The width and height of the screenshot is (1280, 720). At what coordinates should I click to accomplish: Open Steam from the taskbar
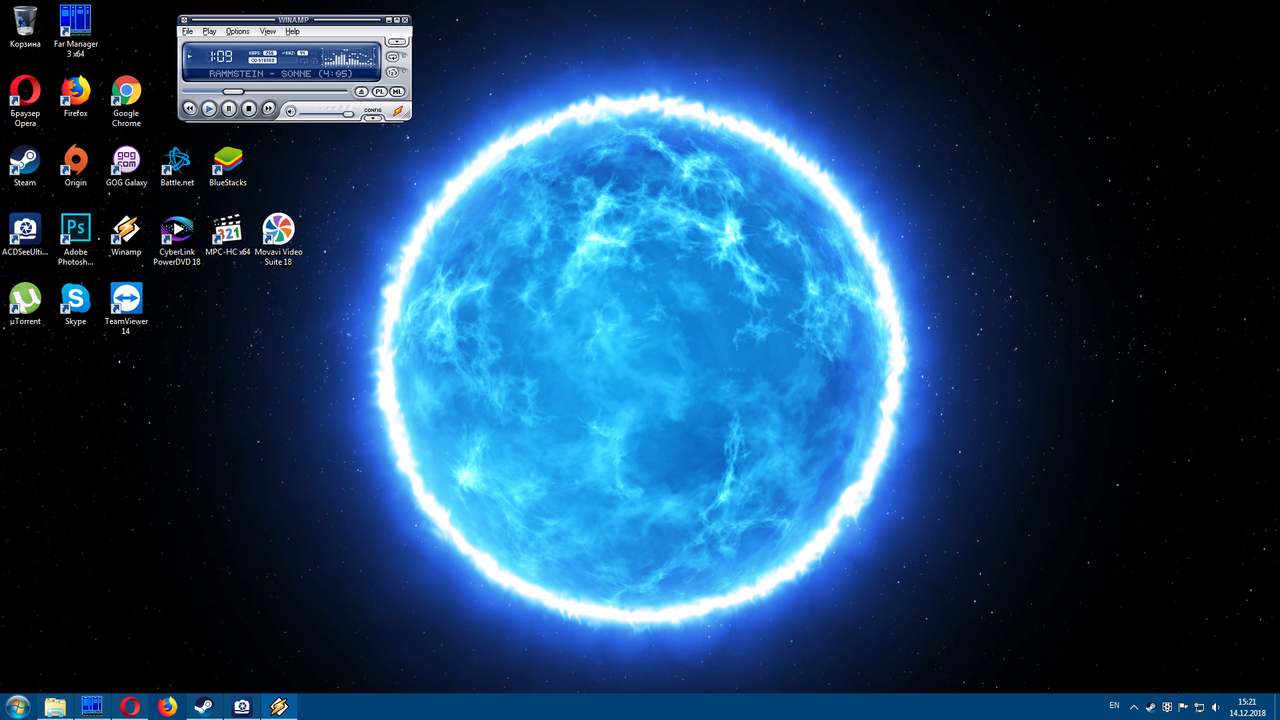click(x=204, y=707)
